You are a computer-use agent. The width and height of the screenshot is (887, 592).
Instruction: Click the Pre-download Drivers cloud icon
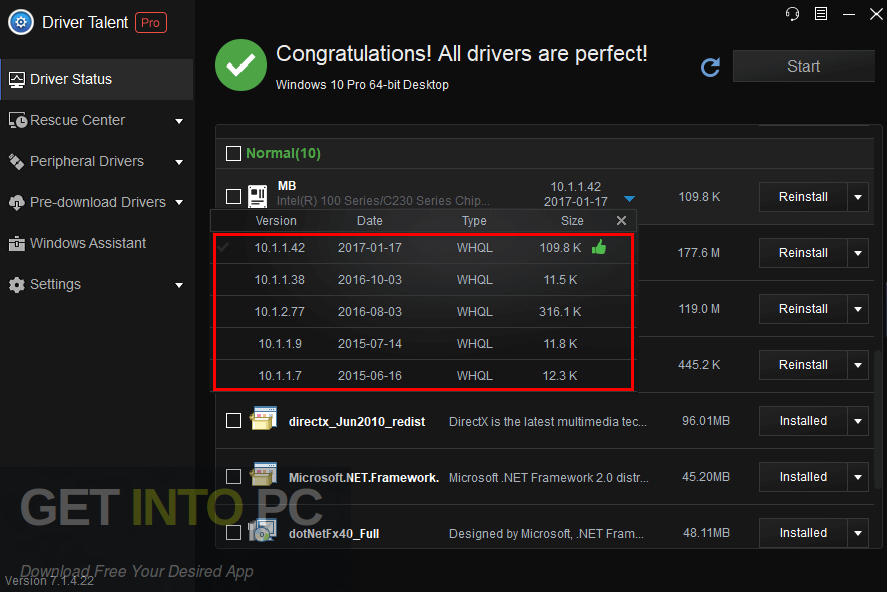(x=17, y=202)
